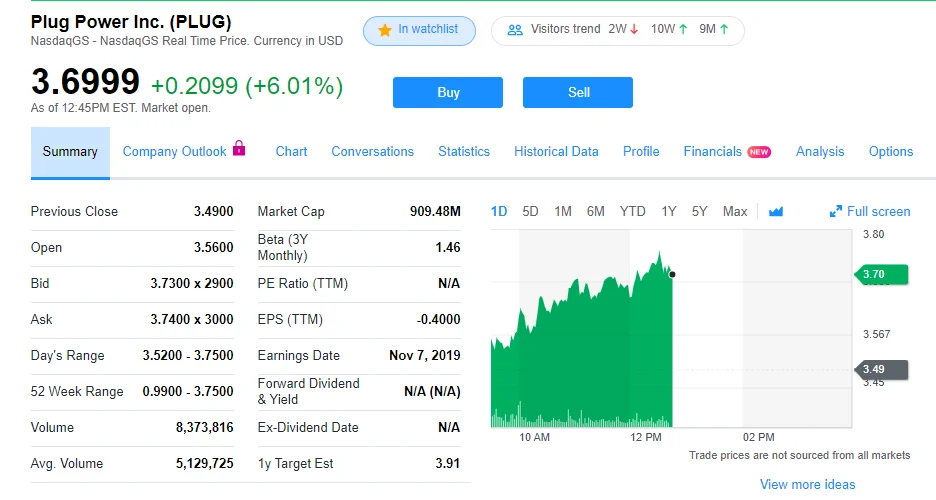The image size is (936, 500).
Task: Switch chart type with the area chart icon
Action: point(775,211)
